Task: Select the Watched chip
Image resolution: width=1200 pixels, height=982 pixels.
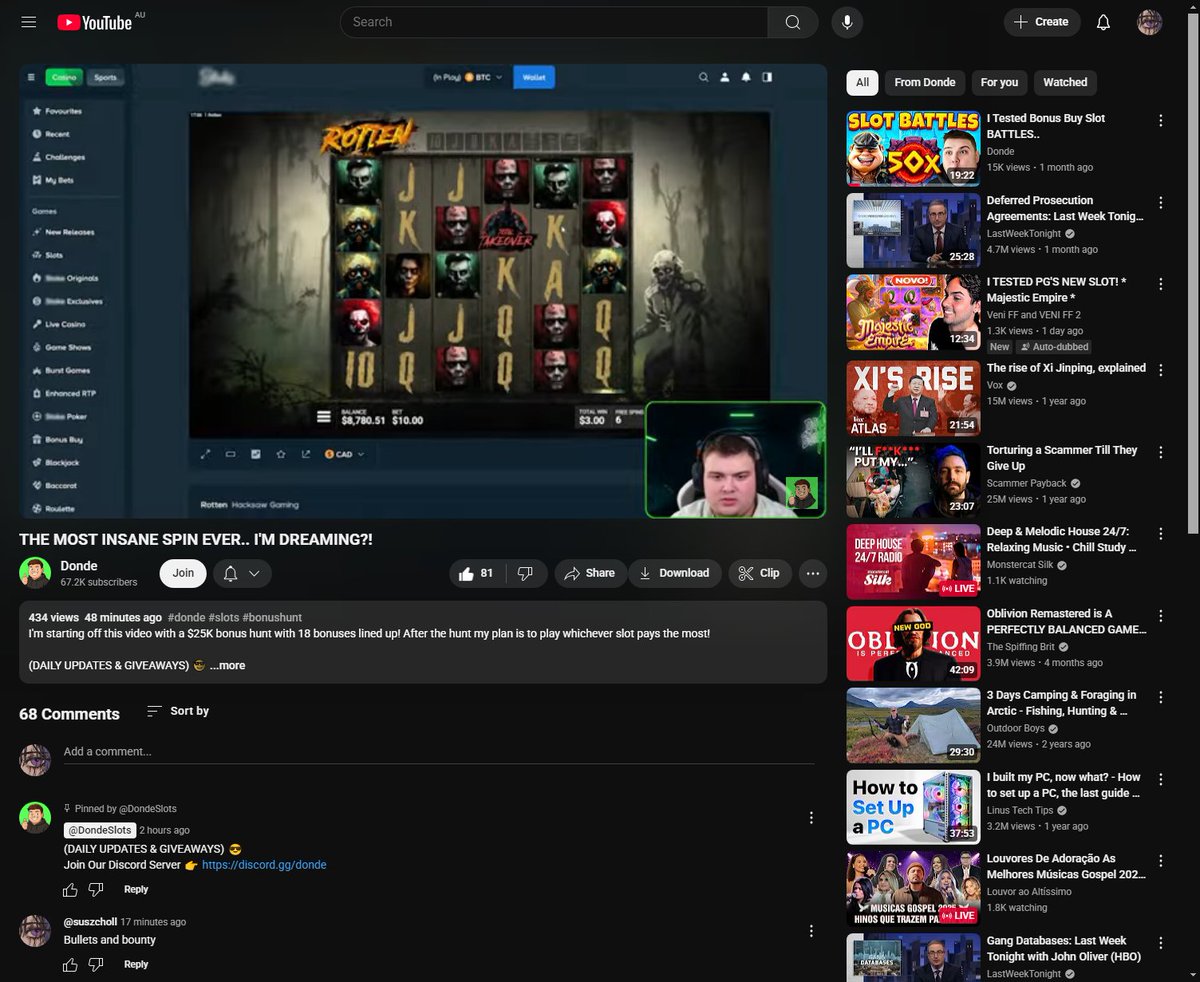Action: click(1065, 82)
